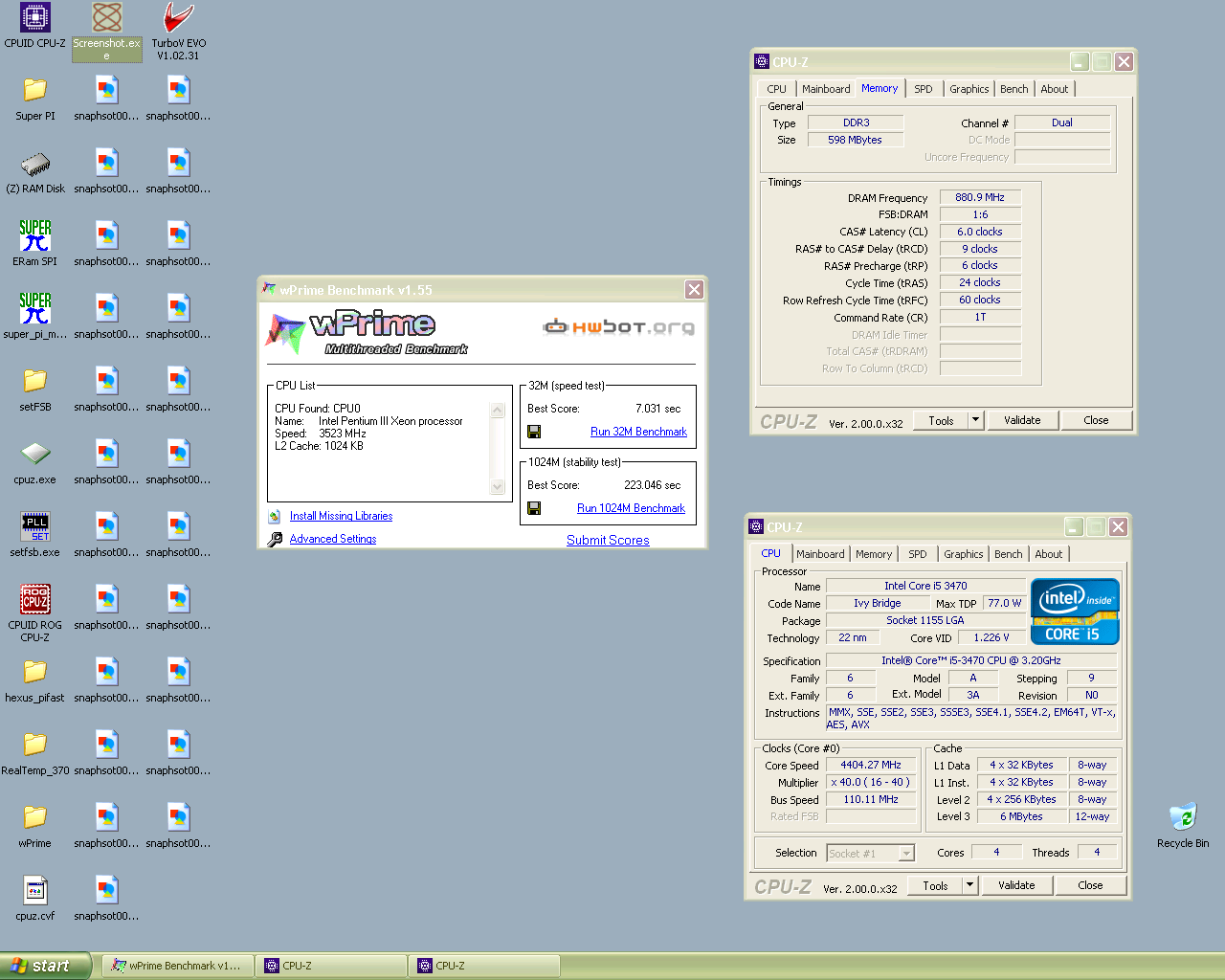Image resolution: width=1225 pixels, height=980 pixels.
Task: Click the wrench icon next to Advanced Settings
Action: [275, 539]
